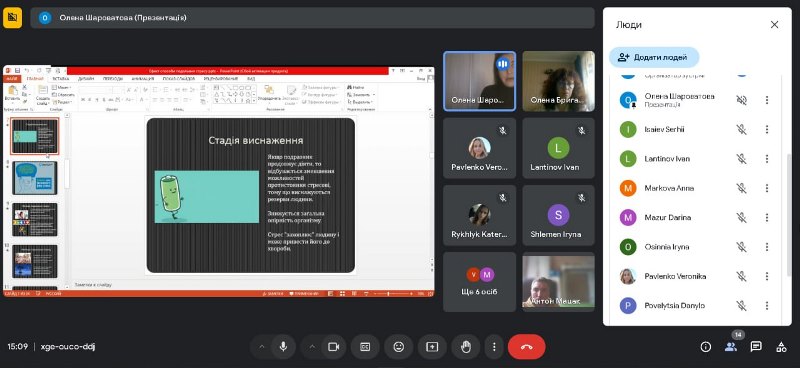Open meeting details info icon

pos(706,347)
